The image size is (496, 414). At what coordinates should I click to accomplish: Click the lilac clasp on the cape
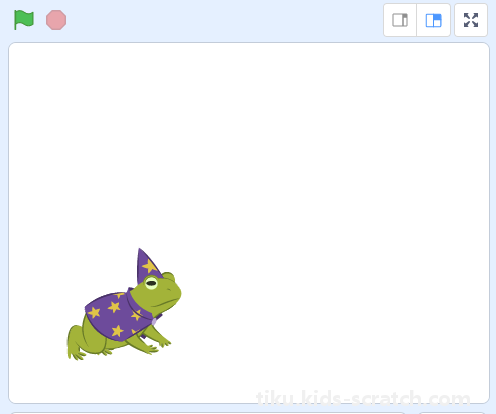pyautogui.click(x=154, y=322)
